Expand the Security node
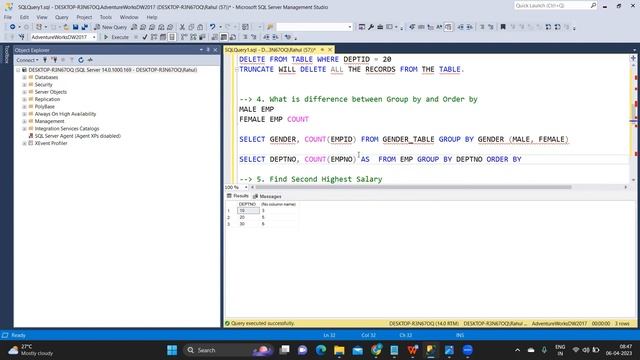This screenshot has height=360, width=640. 24,84
